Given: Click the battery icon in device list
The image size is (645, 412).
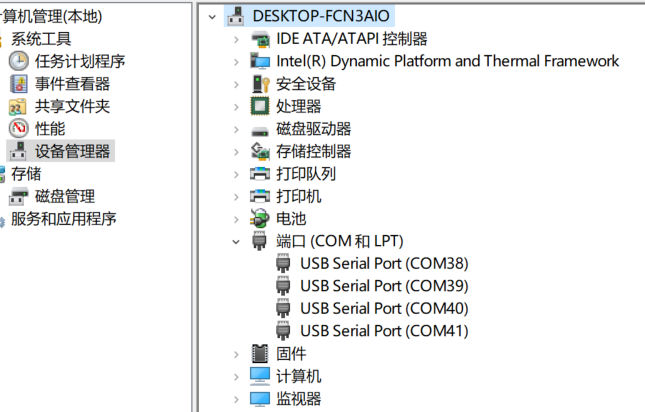Looking at the screenshot, I should click(260, 219).
